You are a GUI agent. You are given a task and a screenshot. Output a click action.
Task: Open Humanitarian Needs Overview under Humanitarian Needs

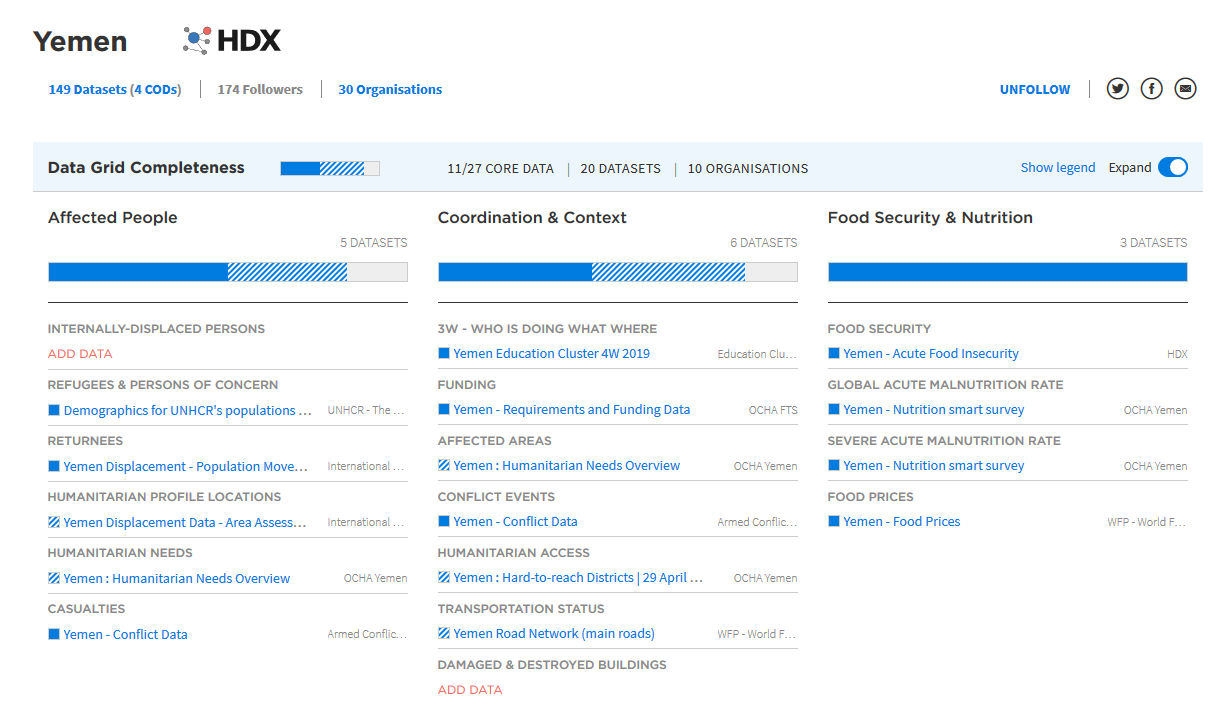coord(177,578)
